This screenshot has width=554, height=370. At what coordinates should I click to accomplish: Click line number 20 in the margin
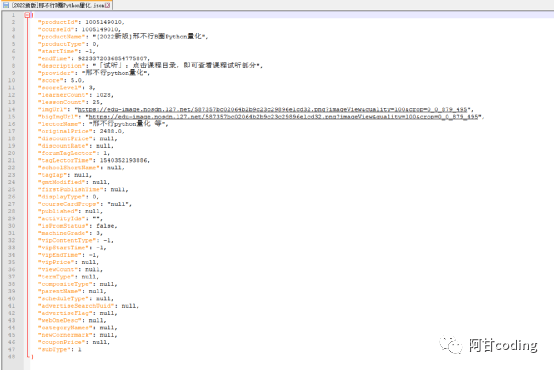pos(12,153)
